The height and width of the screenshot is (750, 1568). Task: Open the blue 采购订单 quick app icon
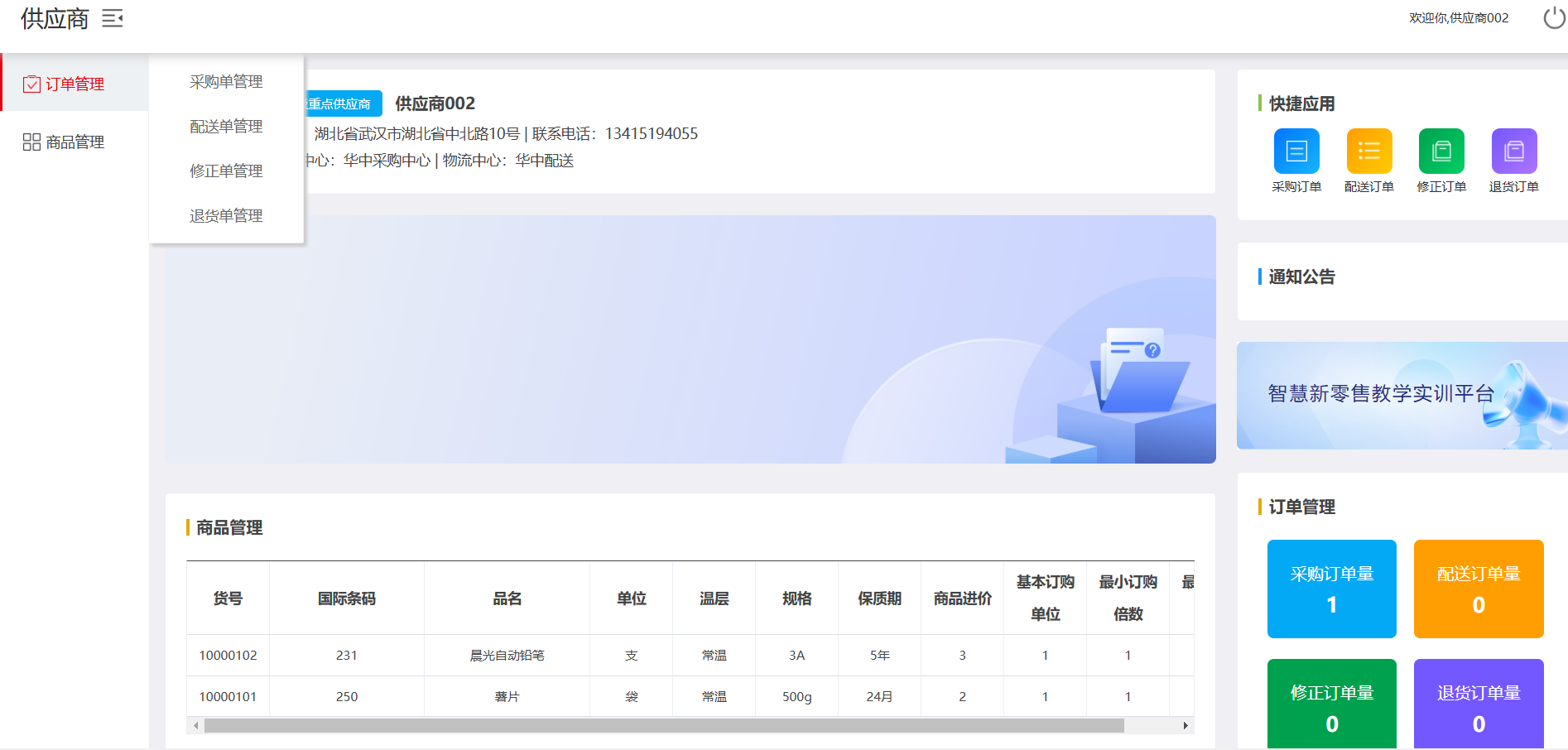[1296, 151]
